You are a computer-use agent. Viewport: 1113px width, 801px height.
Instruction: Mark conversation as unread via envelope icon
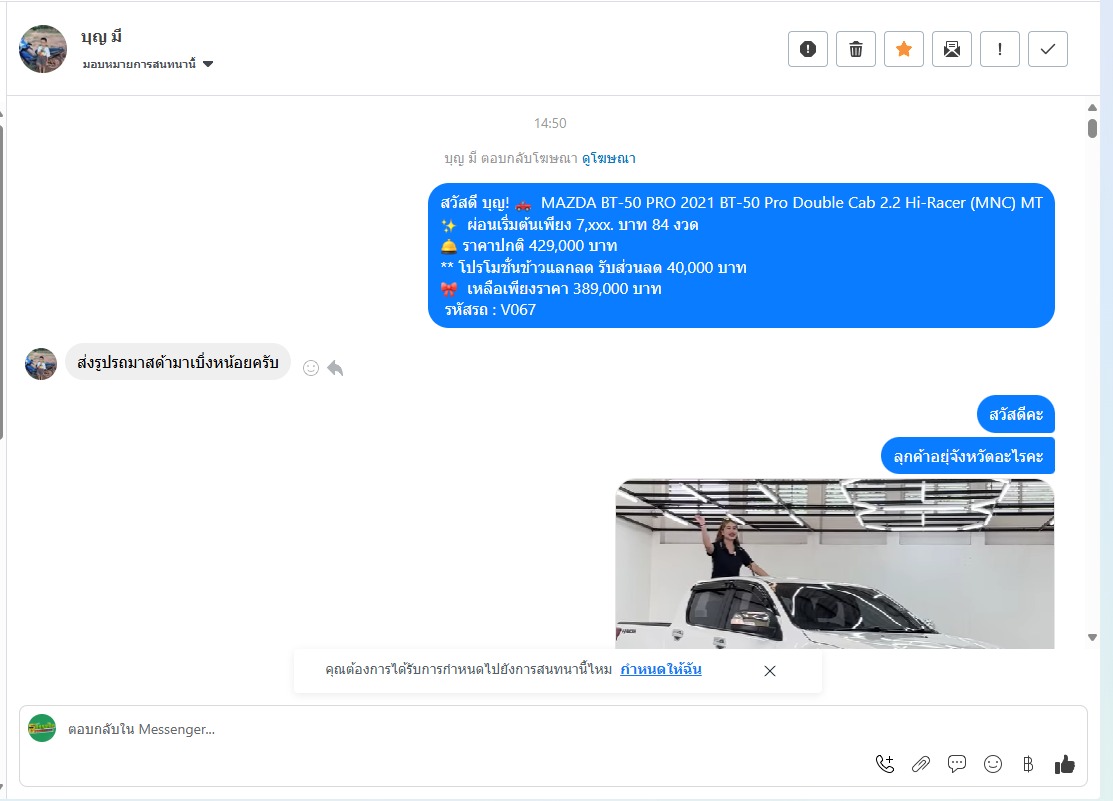(952, 49)
